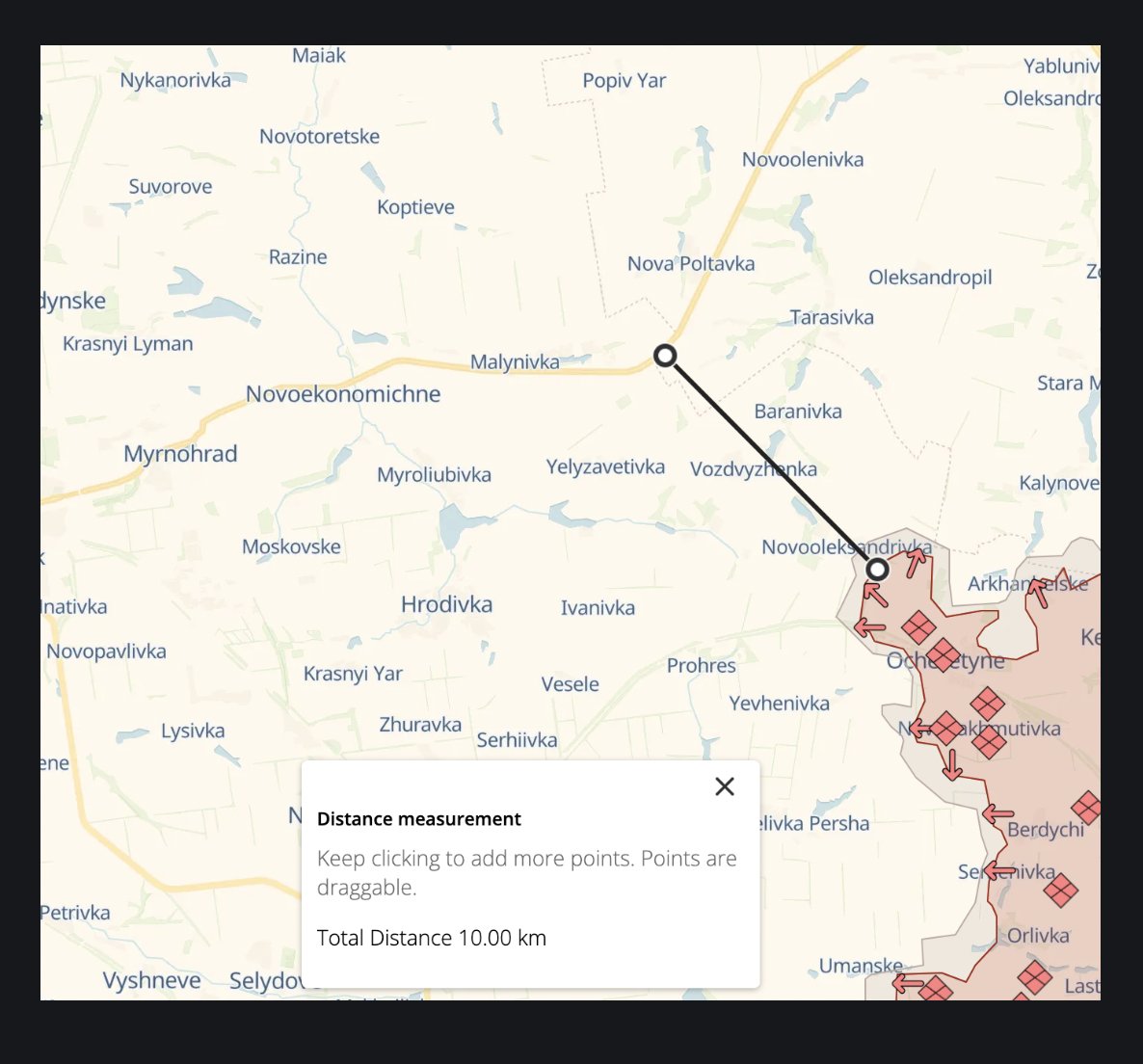Click the Ivanivka village label
Image resolution: width=1143 pixels, height=1064 pixels.
point(598,607)
